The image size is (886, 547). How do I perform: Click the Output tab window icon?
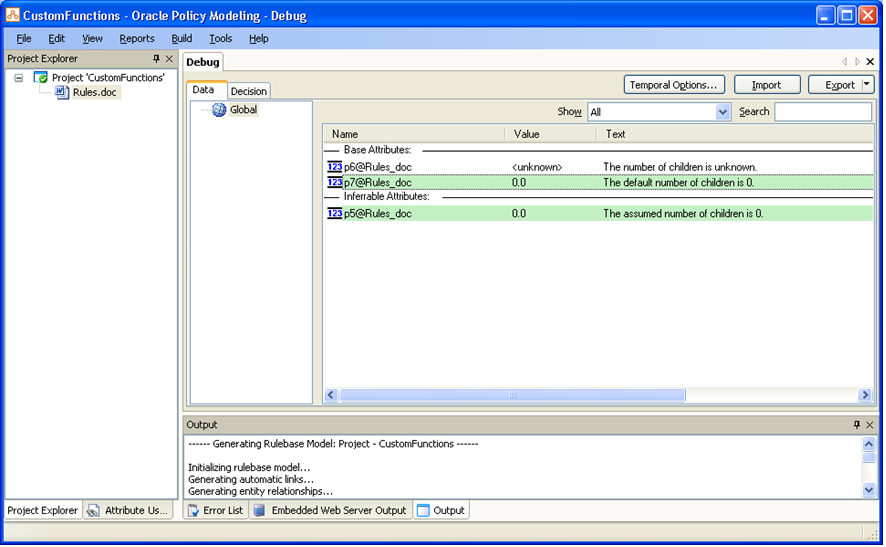(x=423, y=510)
